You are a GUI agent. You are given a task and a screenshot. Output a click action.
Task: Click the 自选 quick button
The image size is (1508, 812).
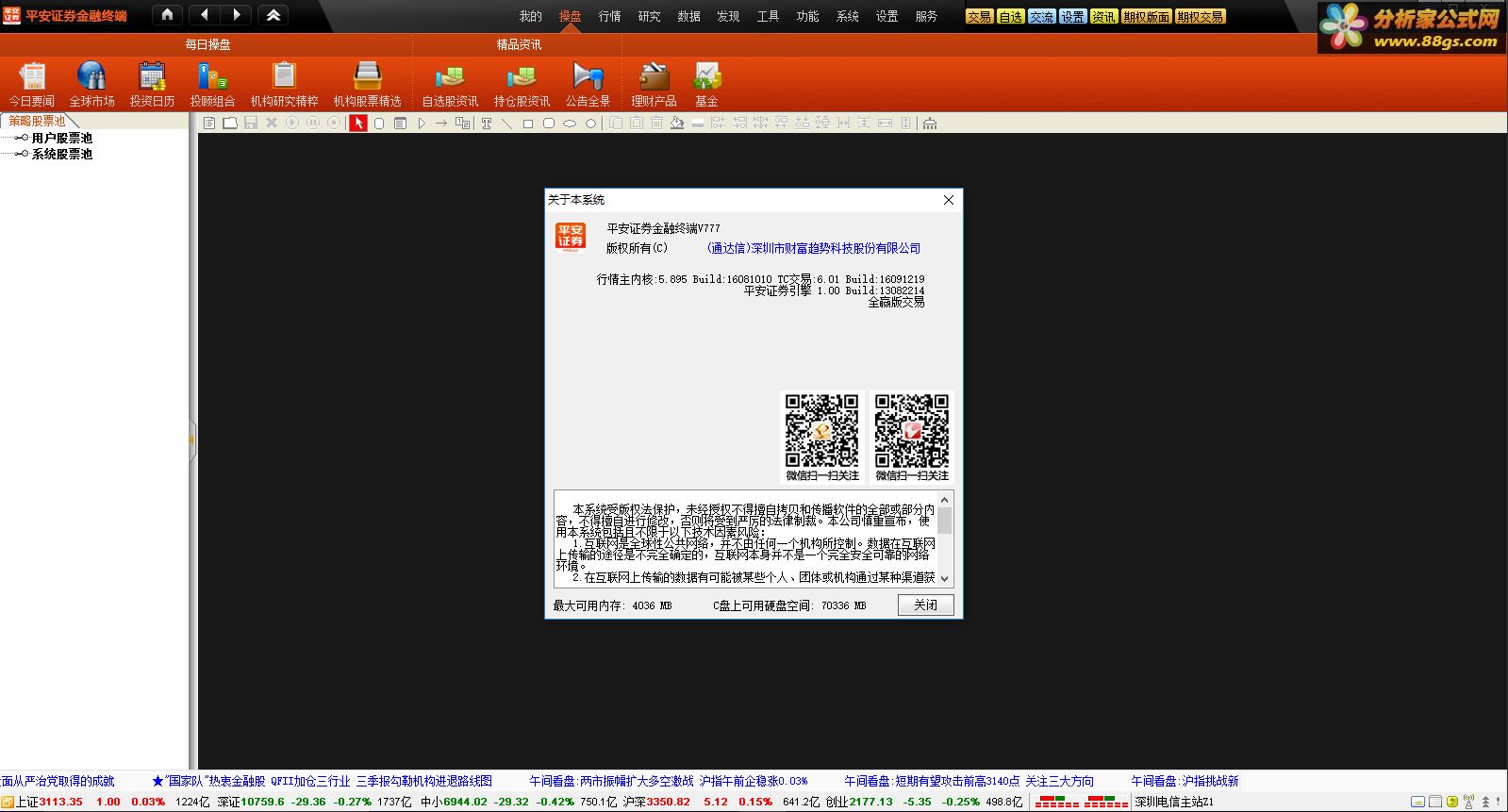(x=1010, y=17)
